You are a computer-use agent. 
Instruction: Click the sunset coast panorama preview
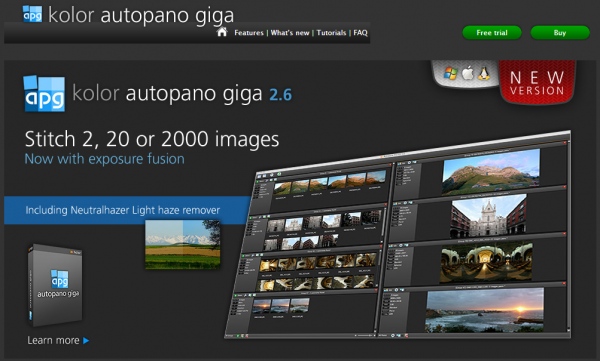click(x=485, y=310)
